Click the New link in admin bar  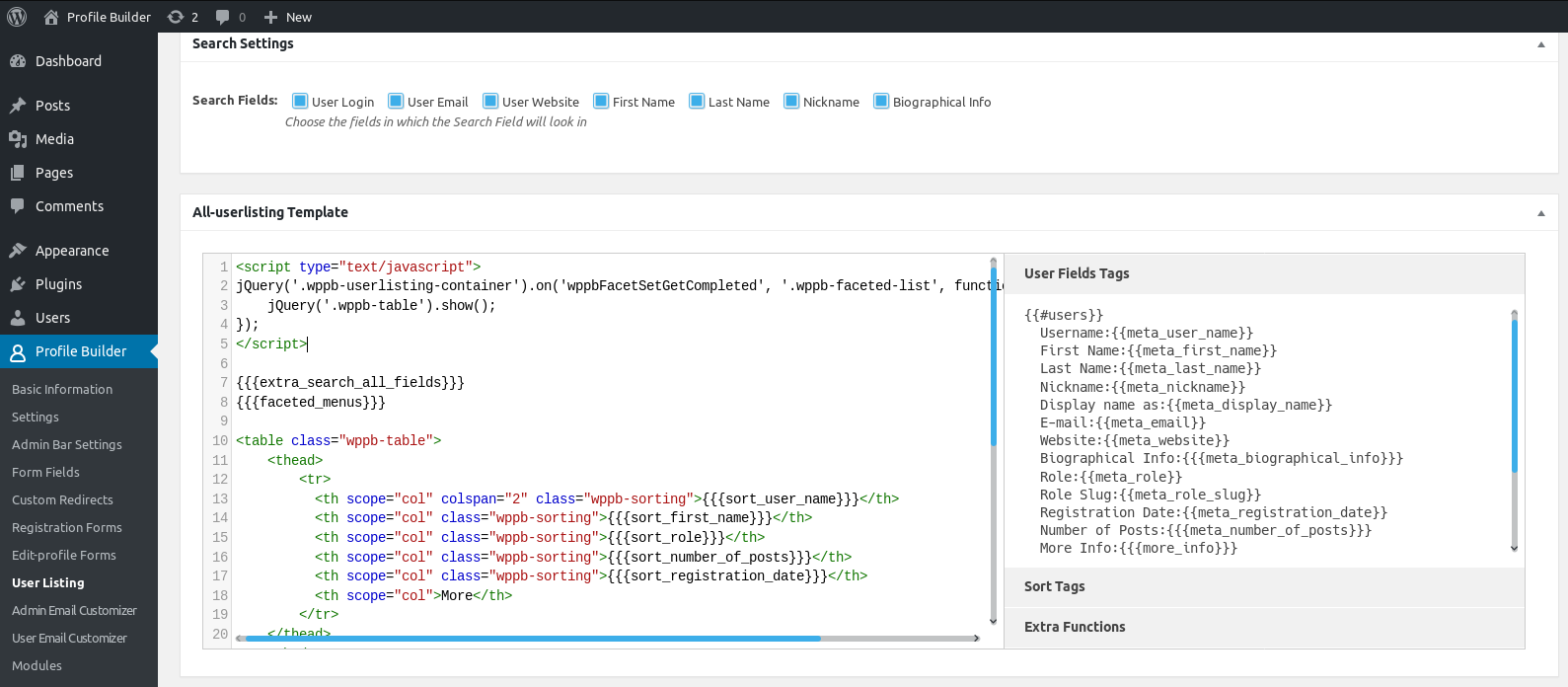coord(288,17)
